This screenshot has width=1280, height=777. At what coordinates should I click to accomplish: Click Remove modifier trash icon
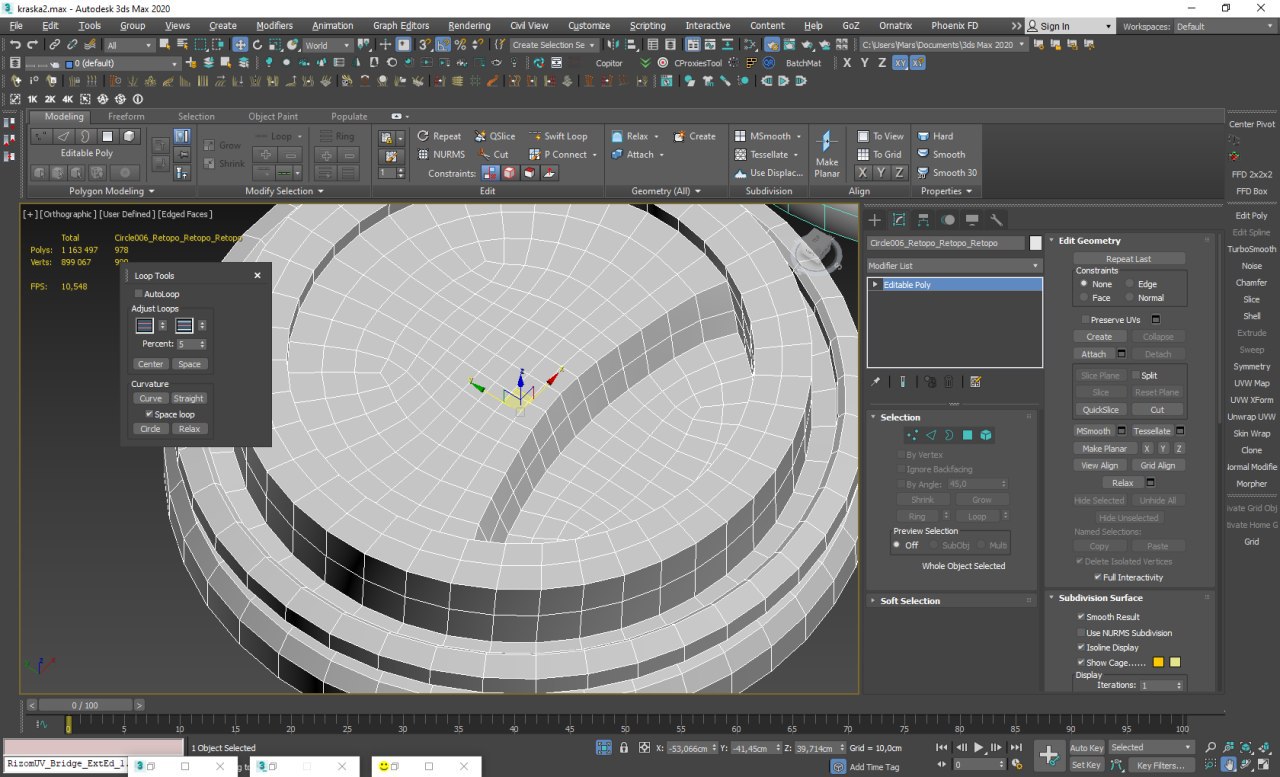click(x=948, y=382)
